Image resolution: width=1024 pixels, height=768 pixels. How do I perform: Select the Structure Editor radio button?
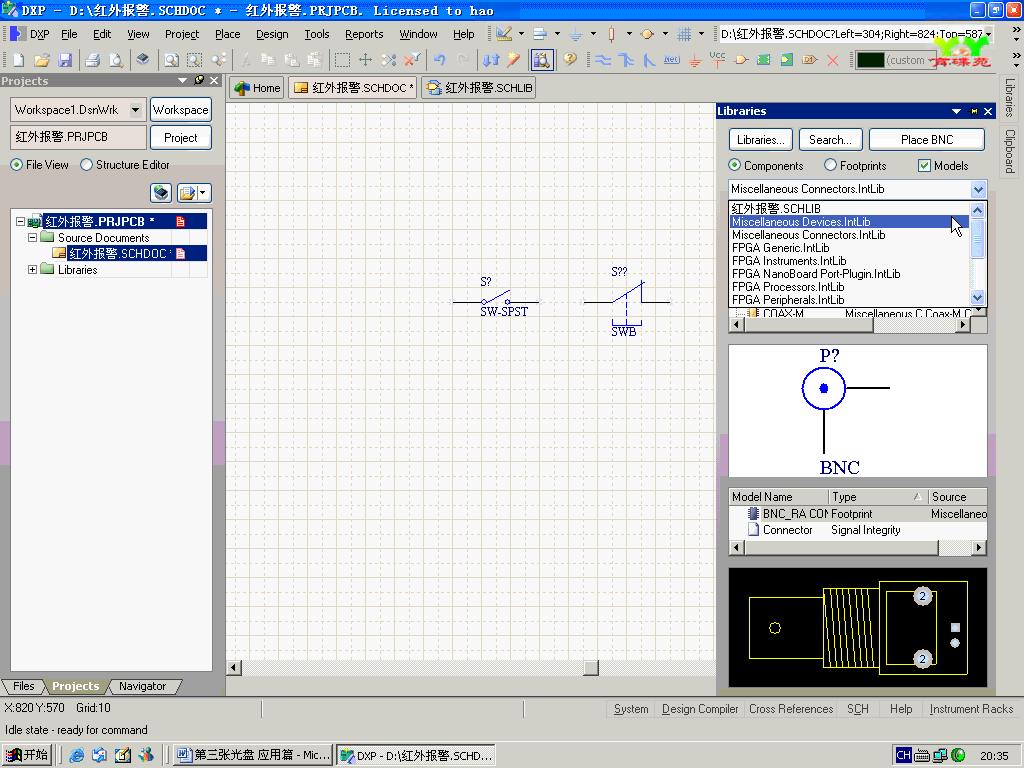(x=86, y=165)
